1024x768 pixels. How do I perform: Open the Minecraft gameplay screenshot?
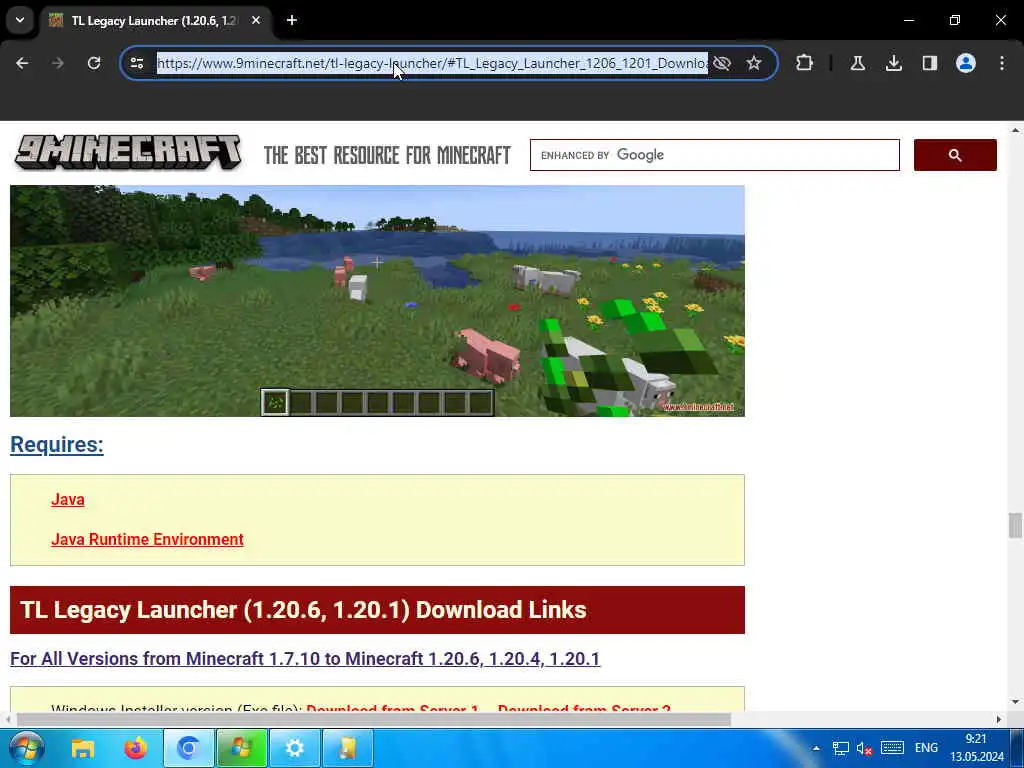click(x=377, y=300)
